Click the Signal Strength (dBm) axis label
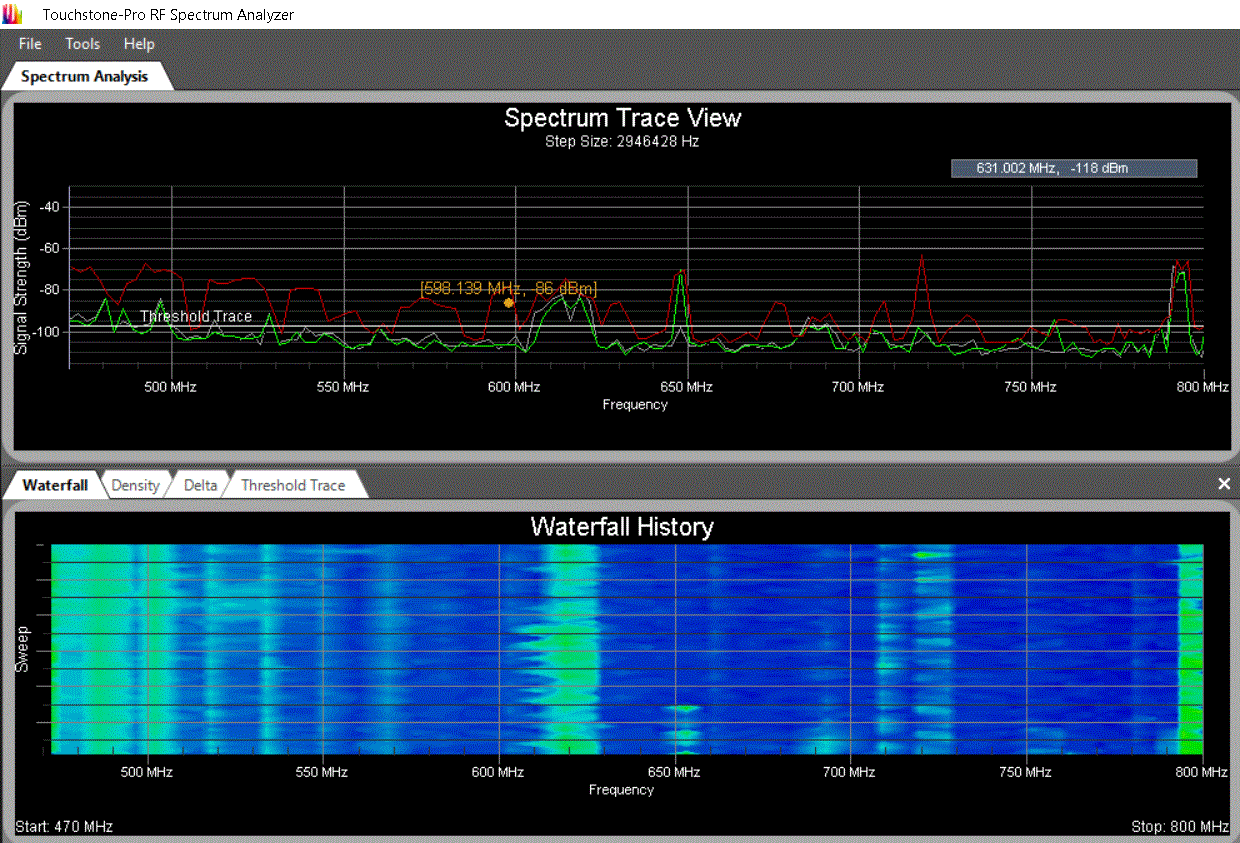This screenshot has height=843, width=1240. pos(21,277)
